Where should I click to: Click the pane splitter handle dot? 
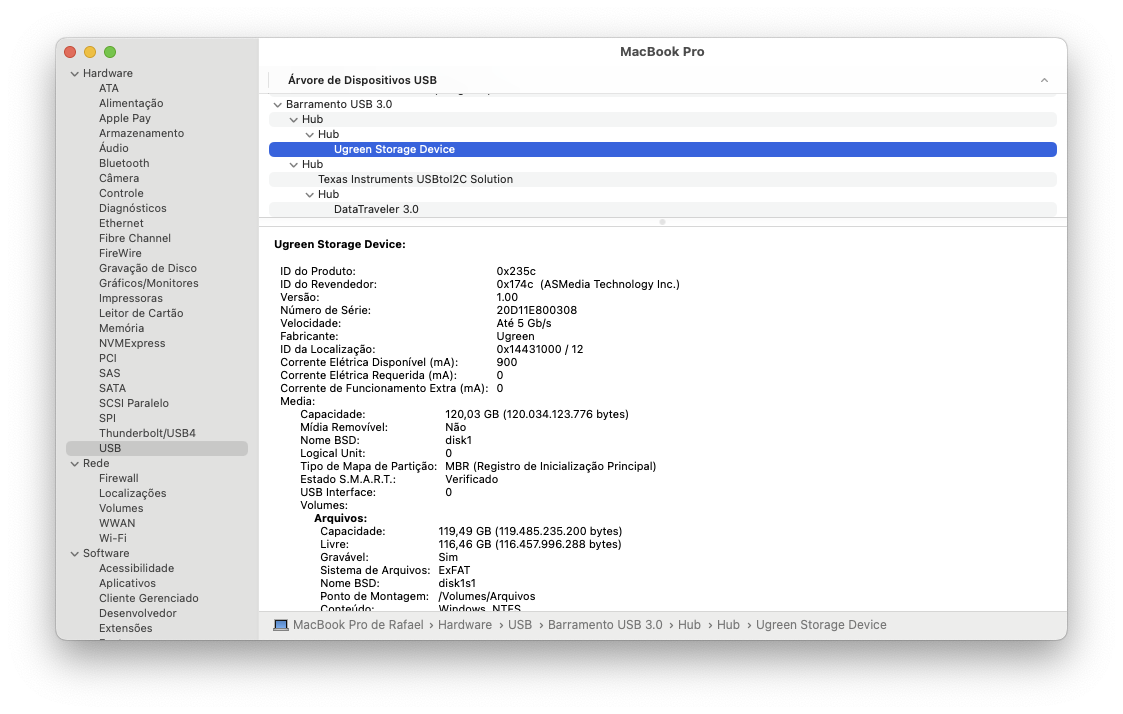pyautogui.click(x=662, y=223)
